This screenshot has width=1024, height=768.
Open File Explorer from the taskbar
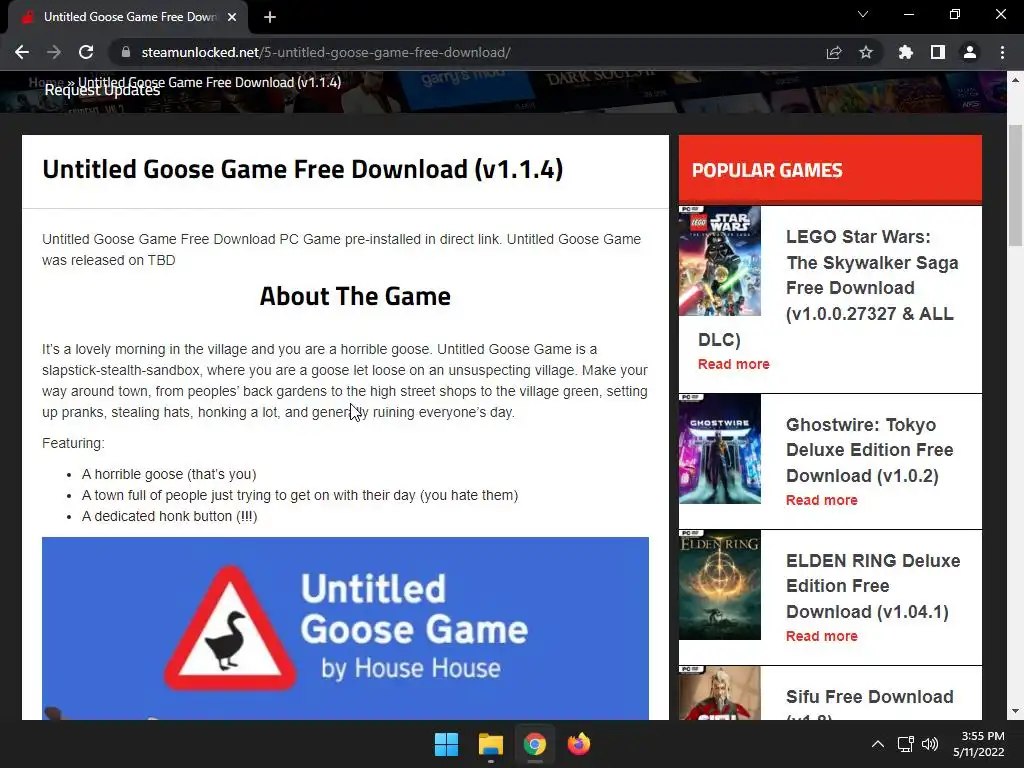pyautogui.click(x=490, y=744)
